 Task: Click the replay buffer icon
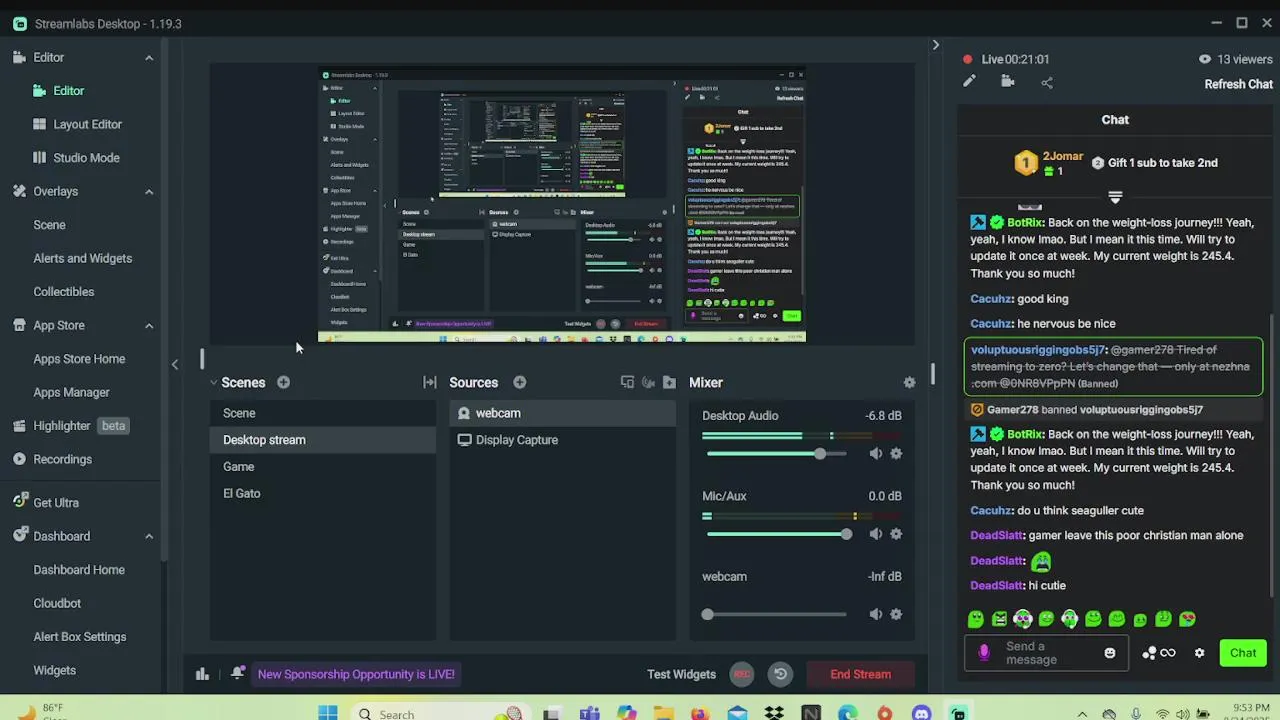coord(780,674)
